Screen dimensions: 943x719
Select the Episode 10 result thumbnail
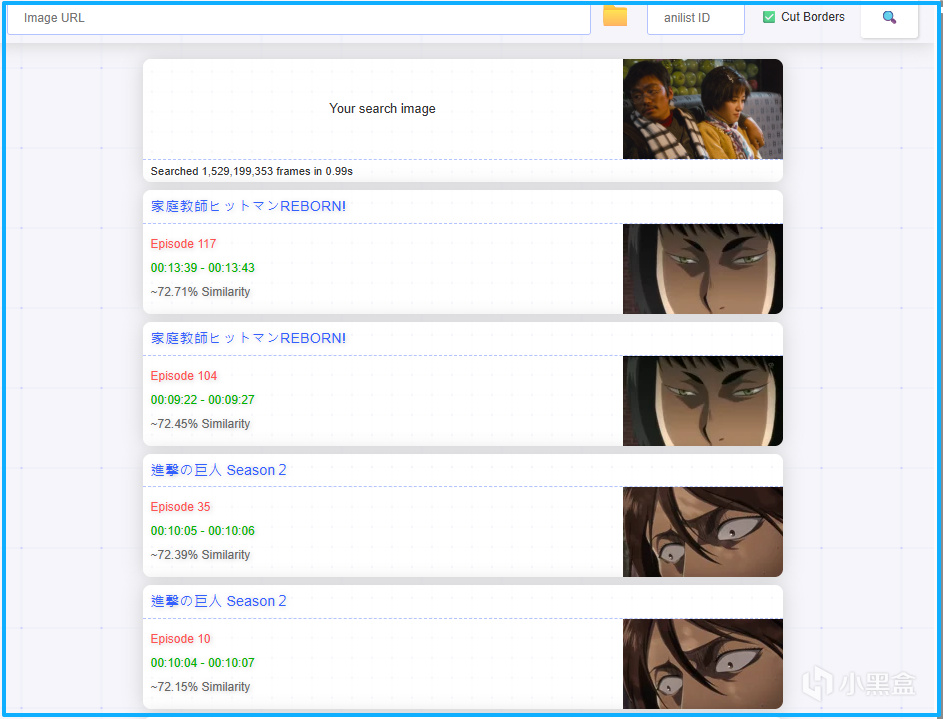pyautogui.click(x=702, y=664)
